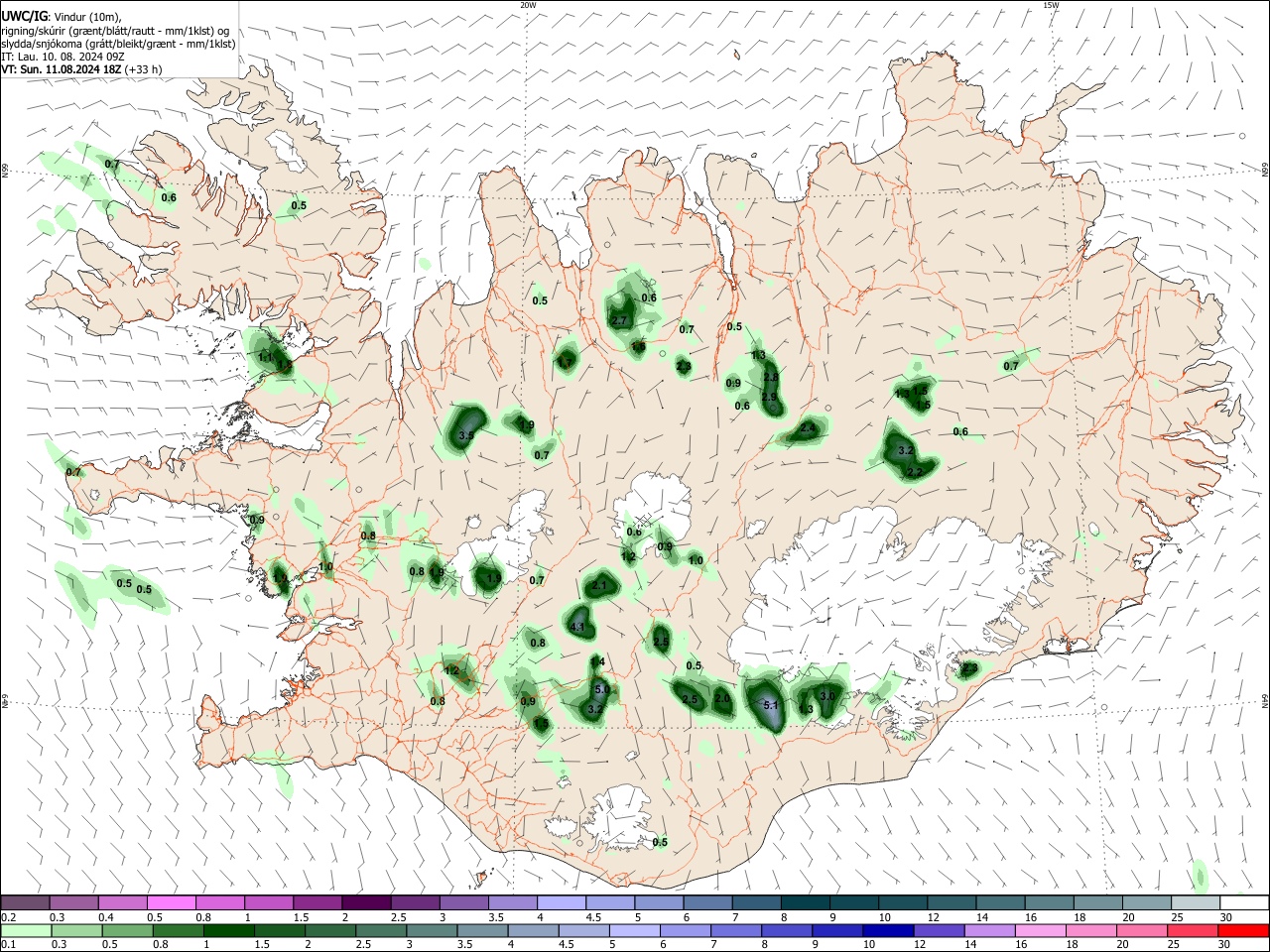This screenshot has width=1270, height=952.
Task: Click the deep blue swatch labeled 10 in lower row
Action: 886,930
